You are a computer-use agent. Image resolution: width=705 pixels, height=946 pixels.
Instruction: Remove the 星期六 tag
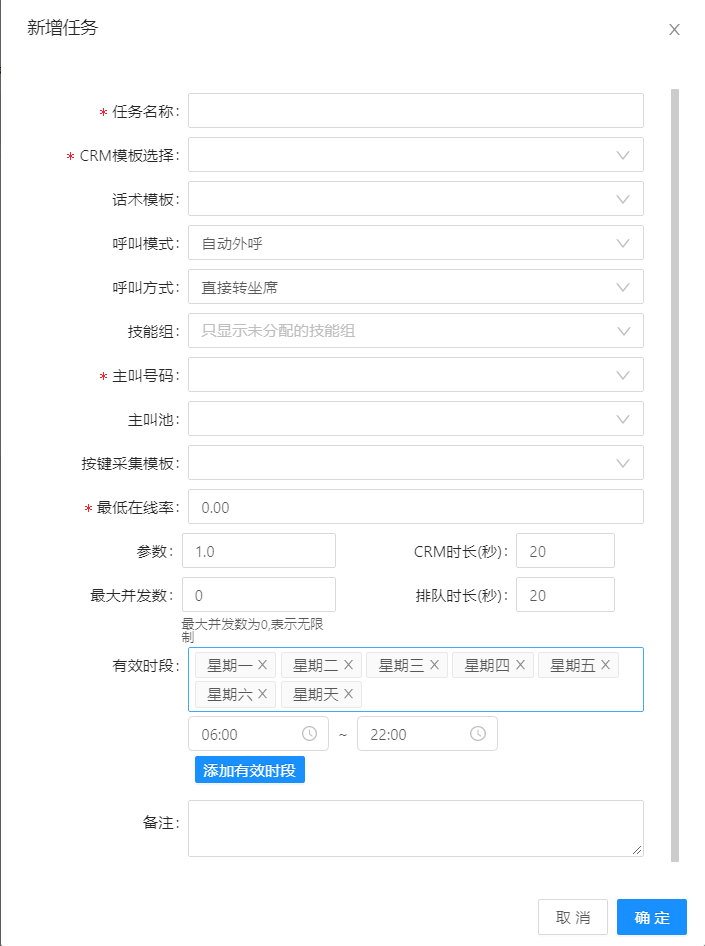pyautogui.click(x=262, y=694)
